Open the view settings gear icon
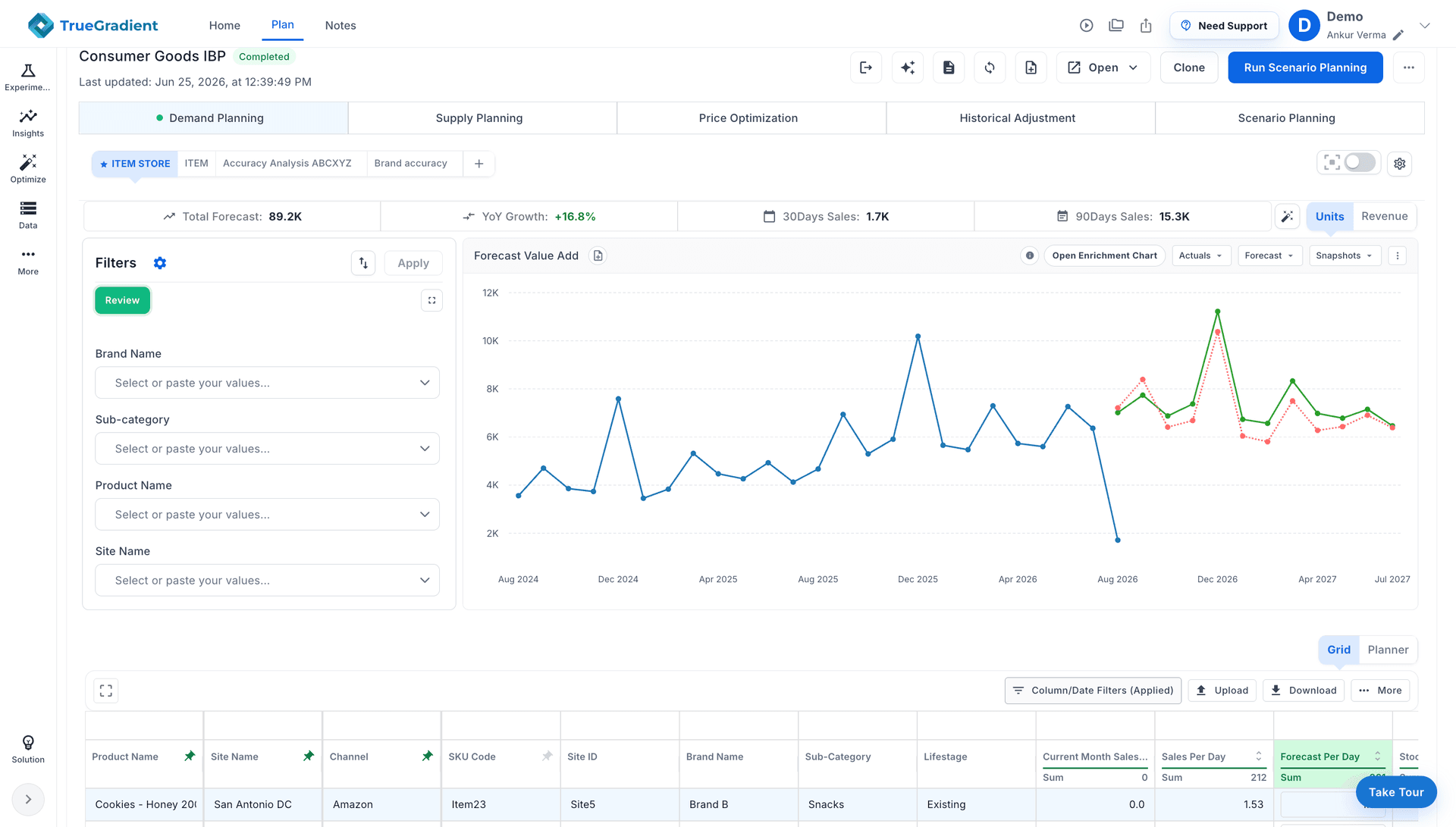Viewport: 1456px width, 827px height. pyautogui.click(x=1400, y=164)
